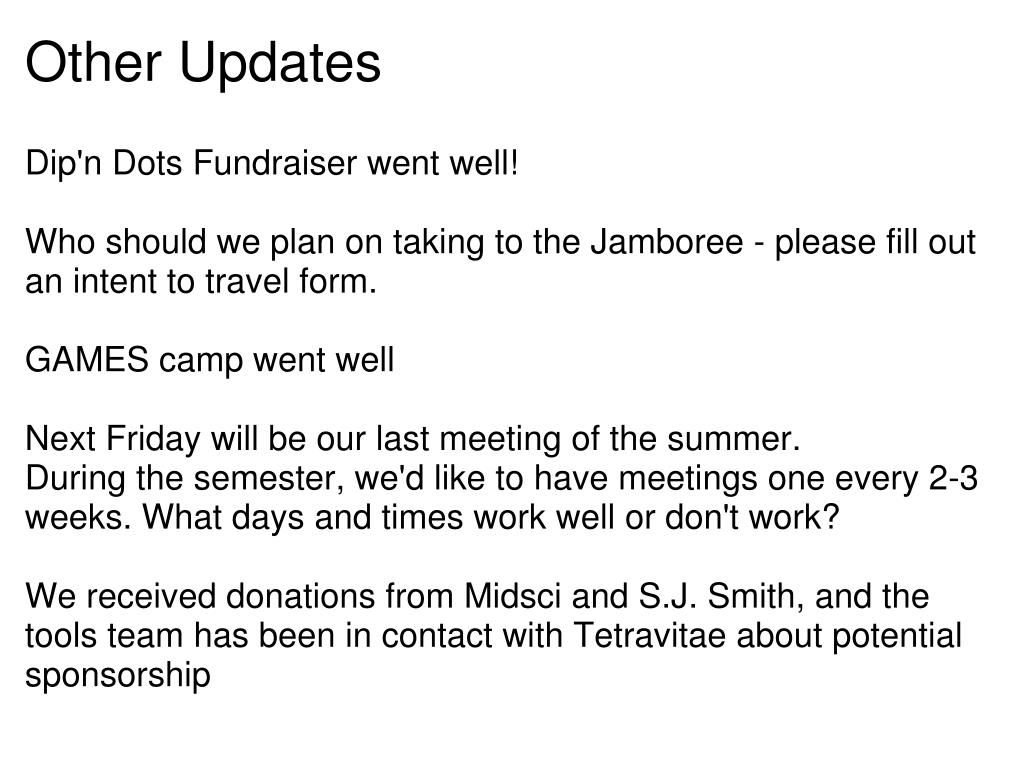1023x767 pixels.
Task: Click the "Other Updates" slide title
Action: (x=203, y=63)
